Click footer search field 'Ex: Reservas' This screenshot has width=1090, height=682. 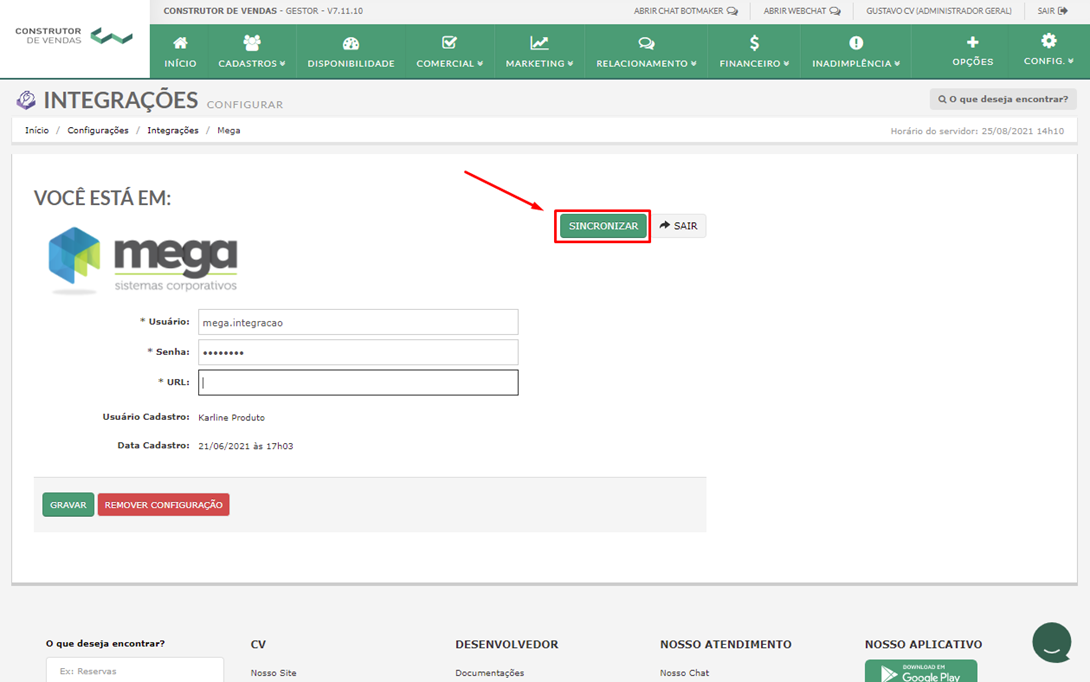click(x=135, y=670)
